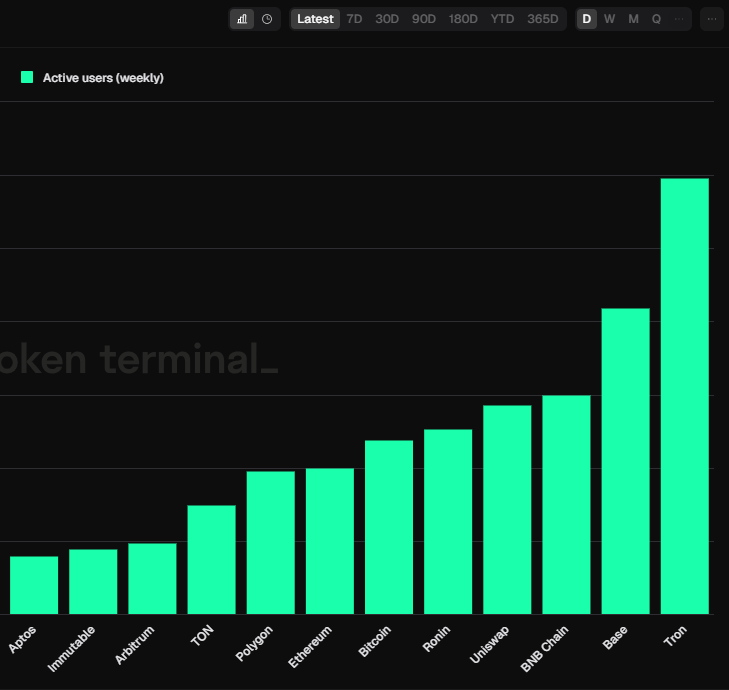Click the BNB Chain axis label
The image size is (729, 690).
point(544,649)
